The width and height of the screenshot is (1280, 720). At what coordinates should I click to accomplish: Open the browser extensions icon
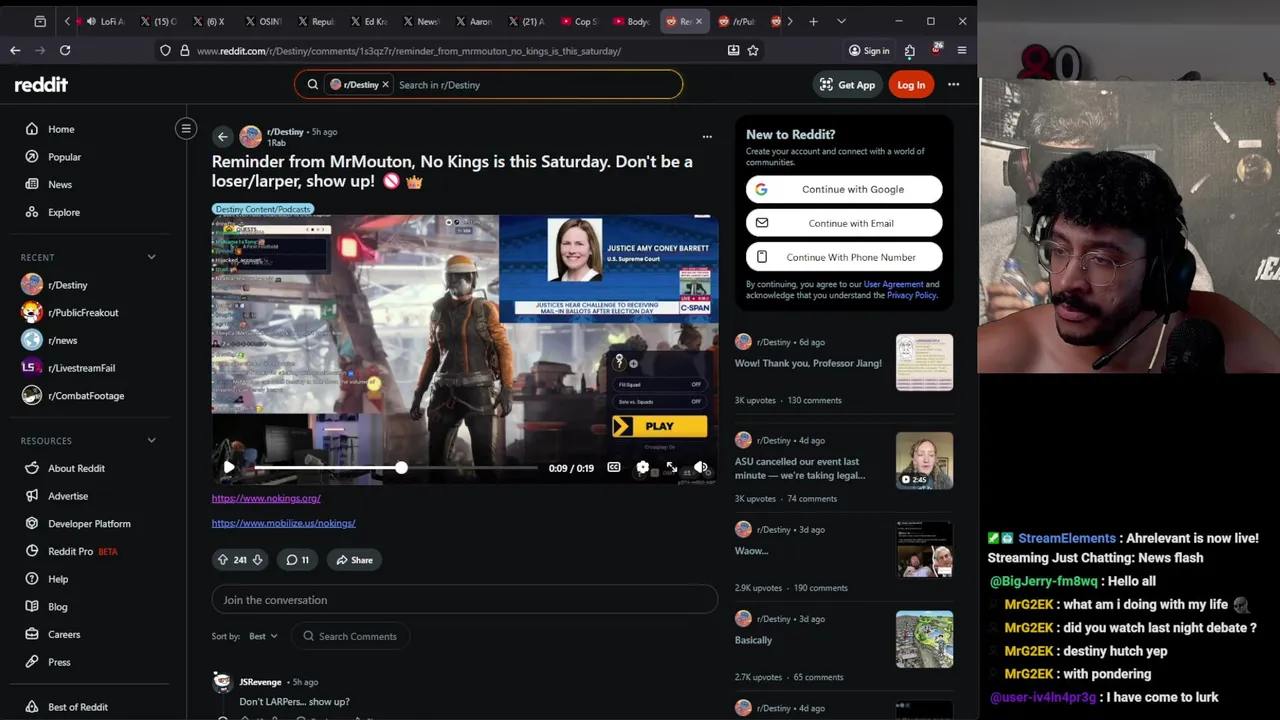tap(909, 50)
